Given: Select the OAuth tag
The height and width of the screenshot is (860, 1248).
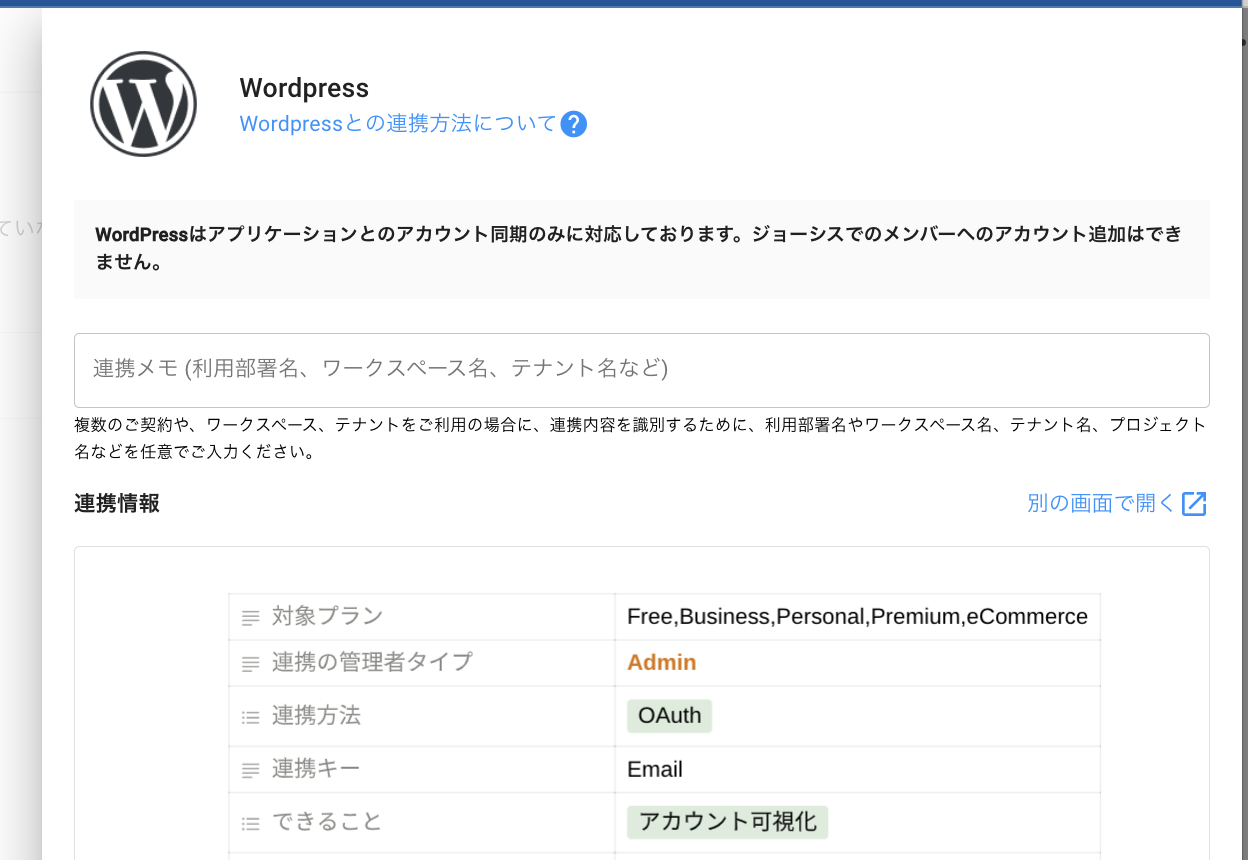Looking at the screenshot, I should tap(669, 716).
